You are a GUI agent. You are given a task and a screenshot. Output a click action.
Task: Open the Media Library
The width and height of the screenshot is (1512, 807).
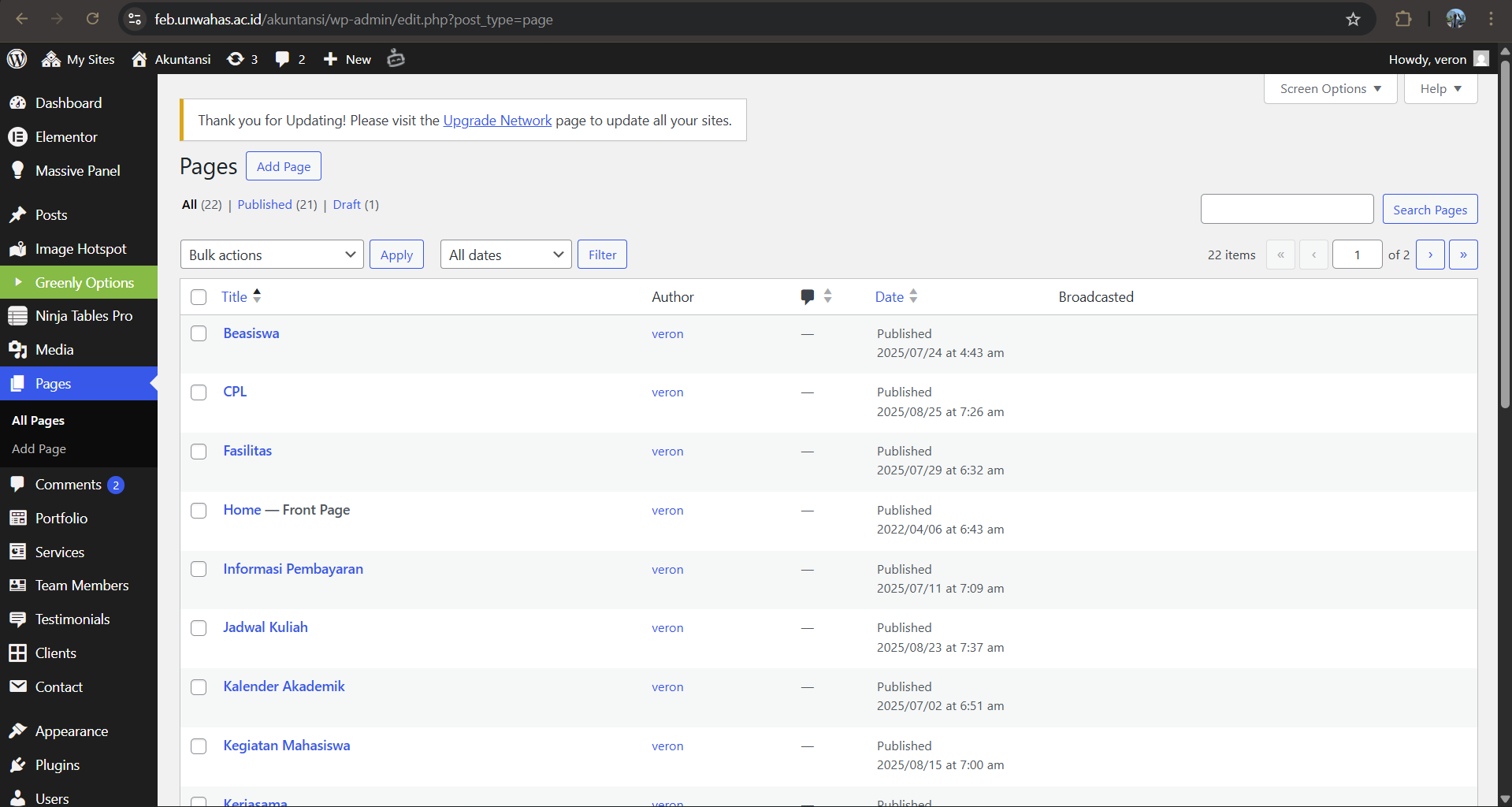pyautogui.click(x=54, y=349)
